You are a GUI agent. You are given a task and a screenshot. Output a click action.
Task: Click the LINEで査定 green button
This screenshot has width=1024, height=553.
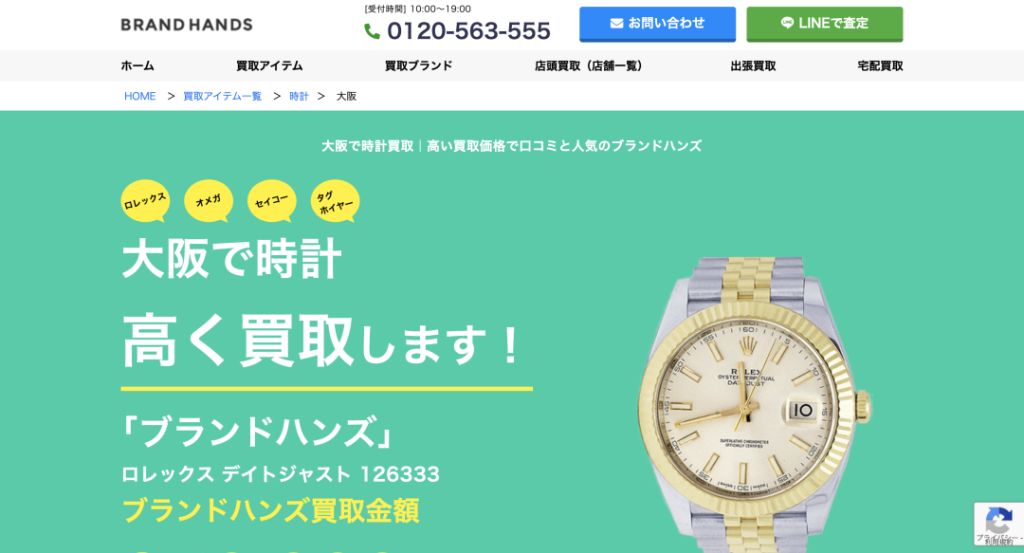point(825,24)
